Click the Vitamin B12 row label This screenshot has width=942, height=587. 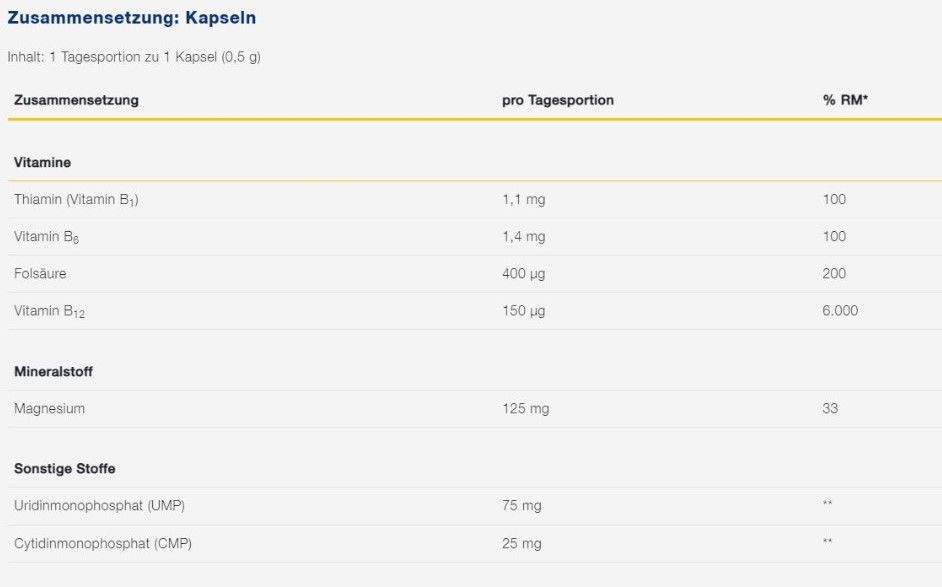(x=50, y=311)
